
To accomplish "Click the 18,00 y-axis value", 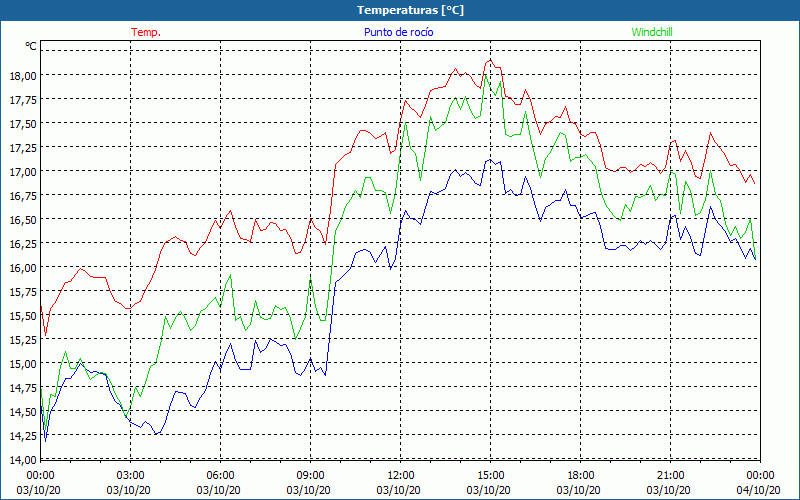I will 23,76.
